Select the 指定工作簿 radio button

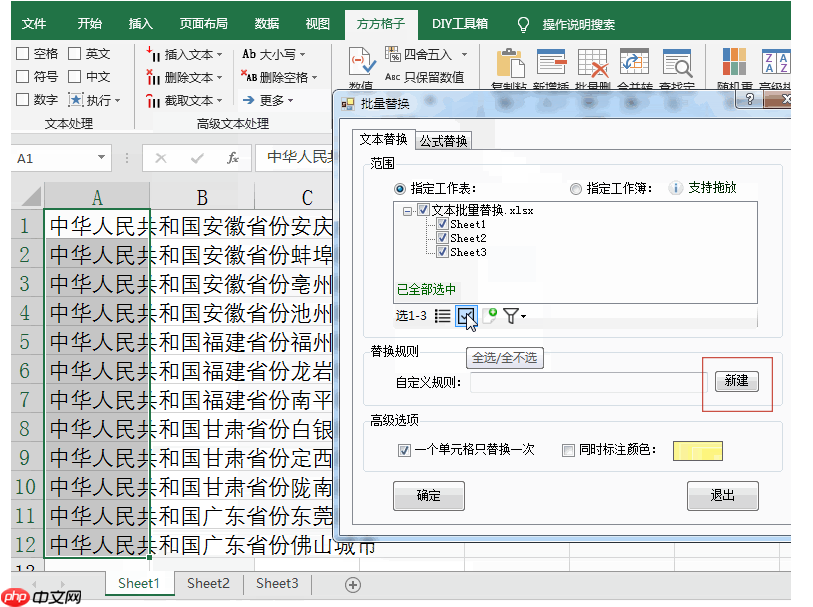point(576,189)
